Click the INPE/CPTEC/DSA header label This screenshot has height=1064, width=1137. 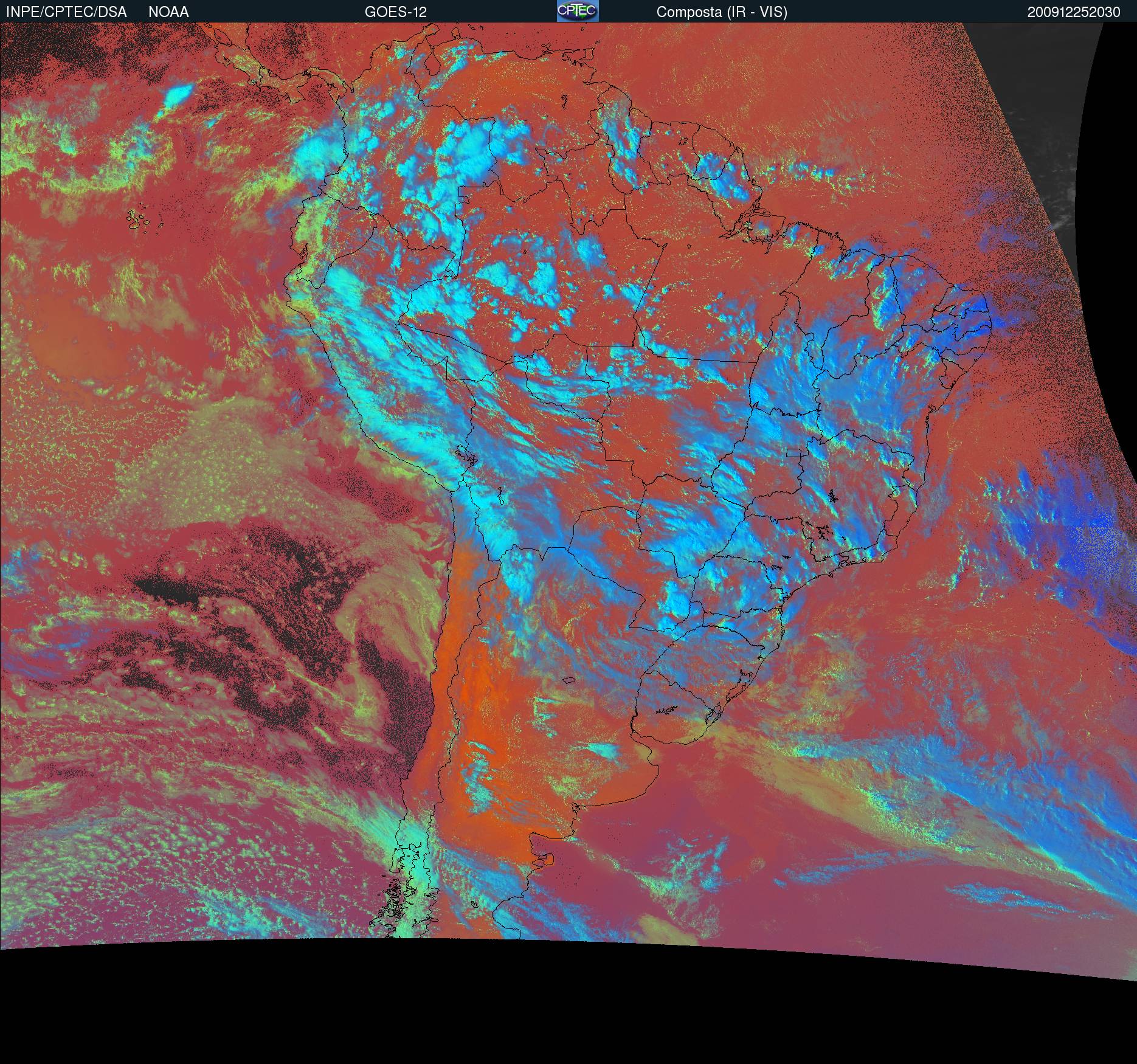[66, 12]
